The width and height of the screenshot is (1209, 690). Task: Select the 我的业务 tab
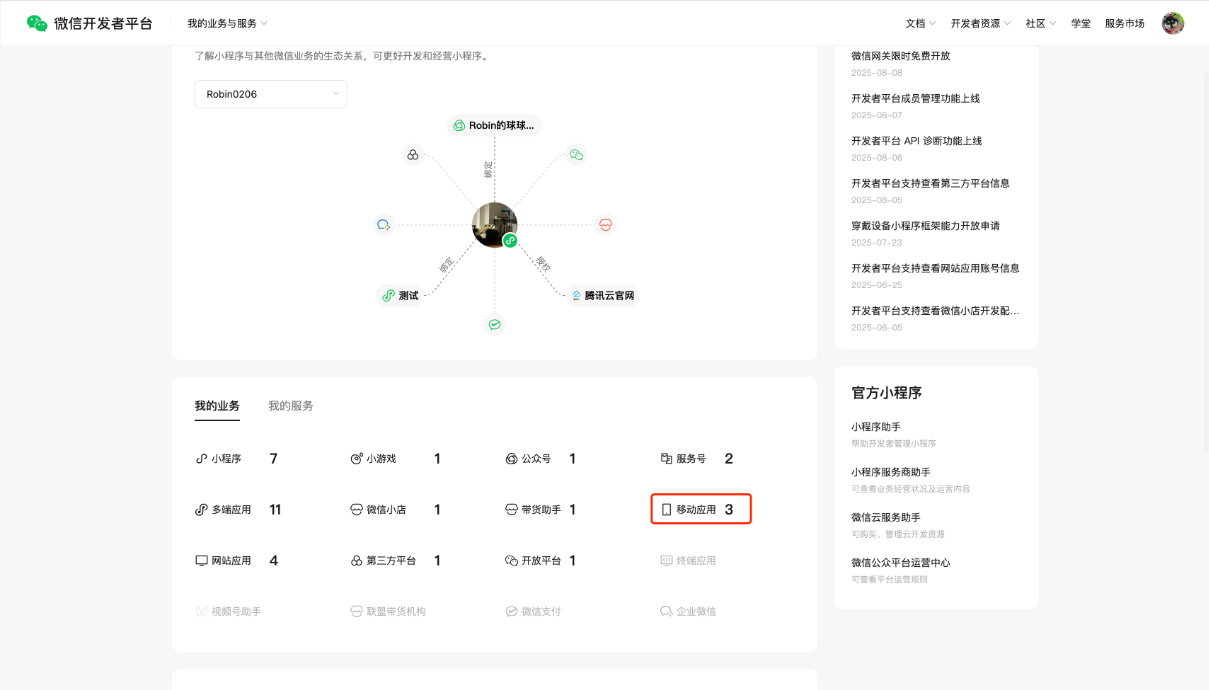click(217, 406)
